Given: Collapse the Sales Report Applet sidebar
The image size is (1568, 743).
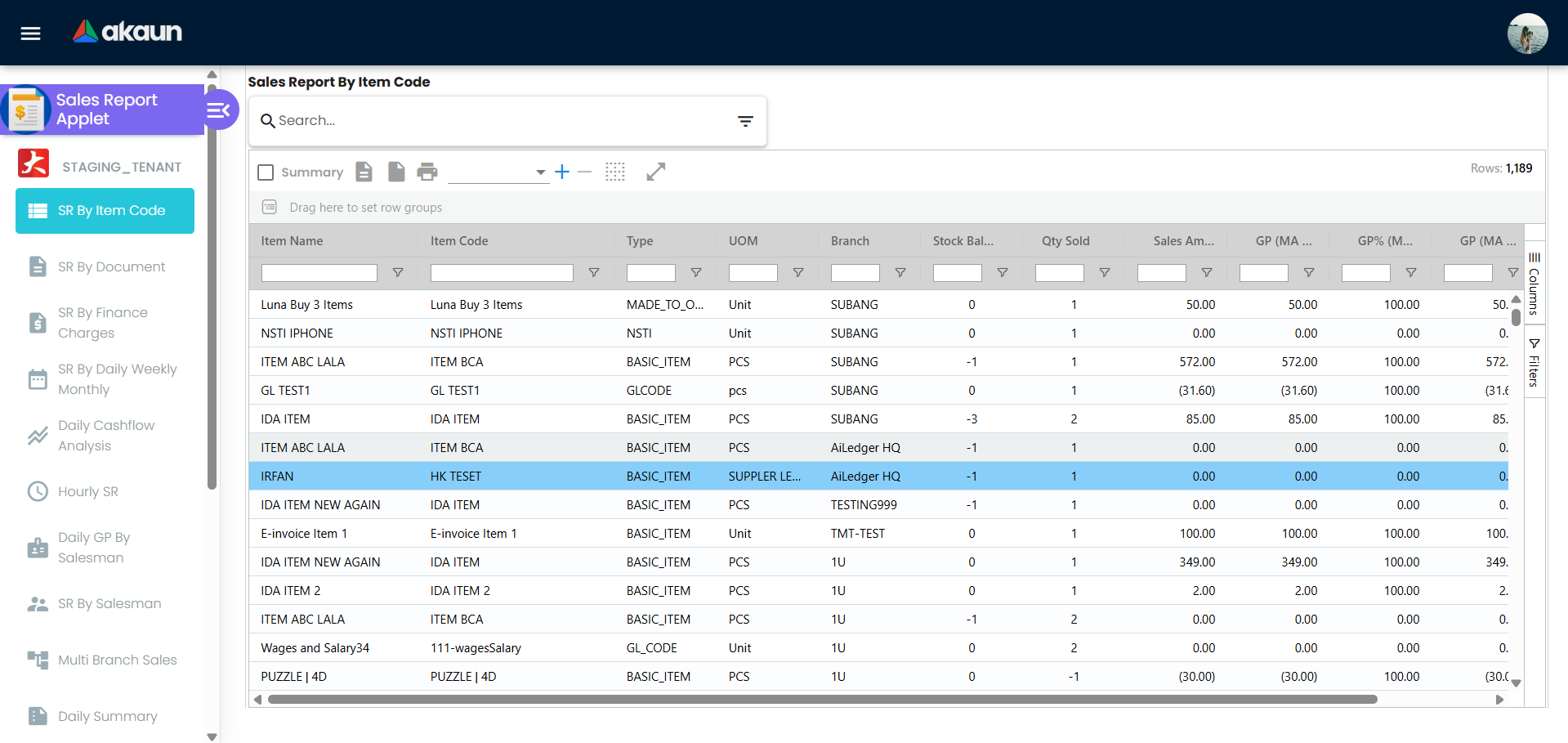Looking at the screenshot, I should (219, 109).
